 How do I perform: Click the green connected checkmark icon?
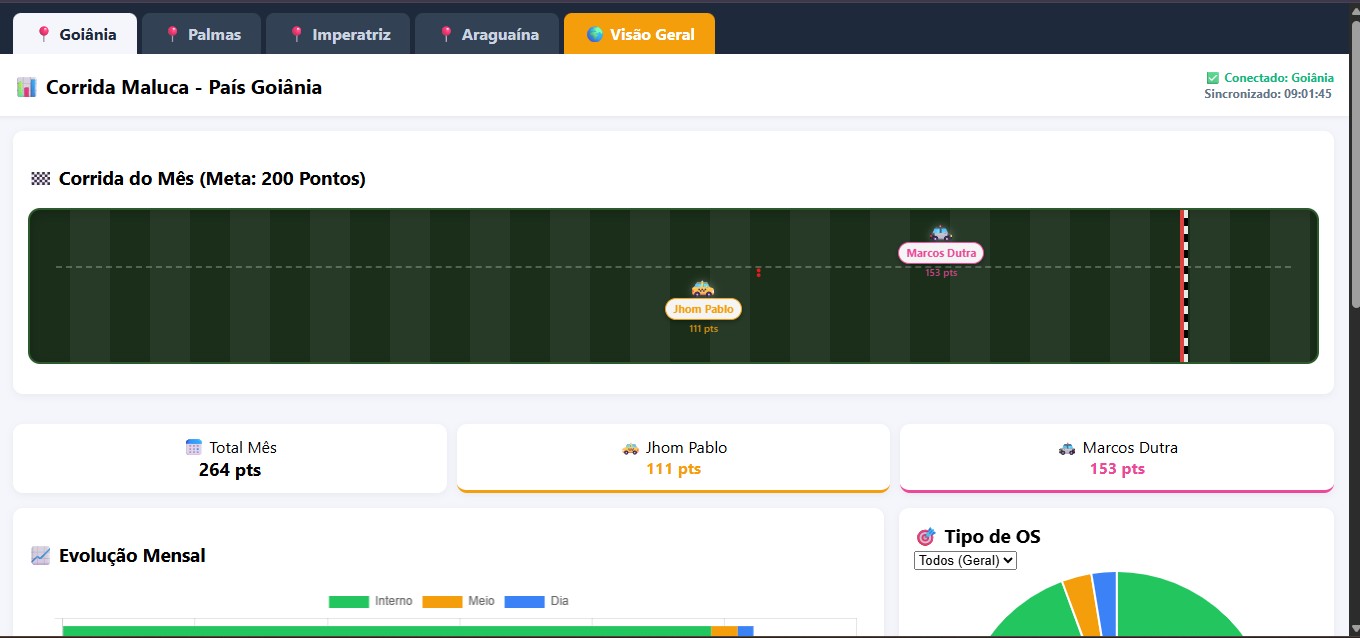1213,78
